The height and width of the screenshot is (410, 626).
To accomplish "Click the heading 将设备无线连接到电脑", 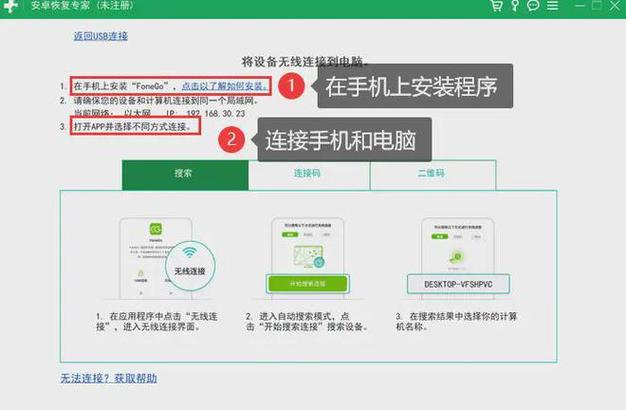I will 305,61.
